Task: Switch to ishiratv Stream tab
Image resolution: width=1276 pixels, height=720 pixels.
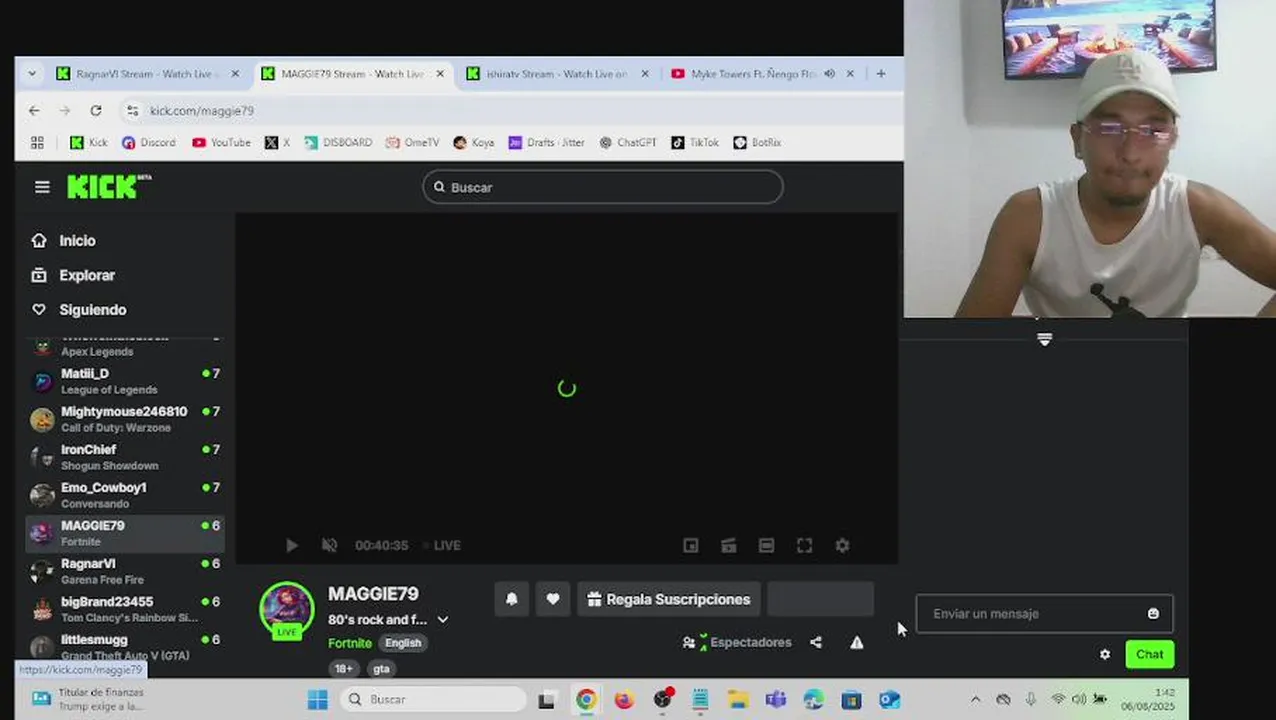Action: coord(557,73)
